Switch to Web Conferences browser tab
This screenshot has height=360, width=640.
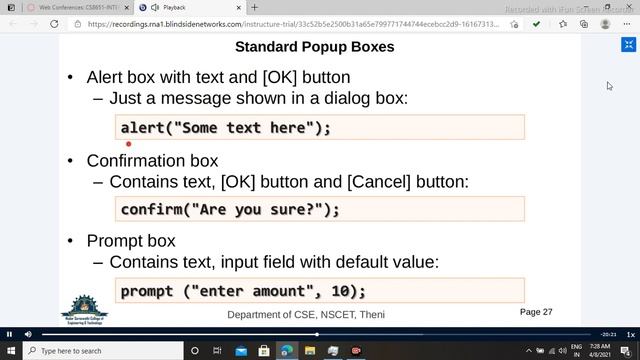pos(78,7)
